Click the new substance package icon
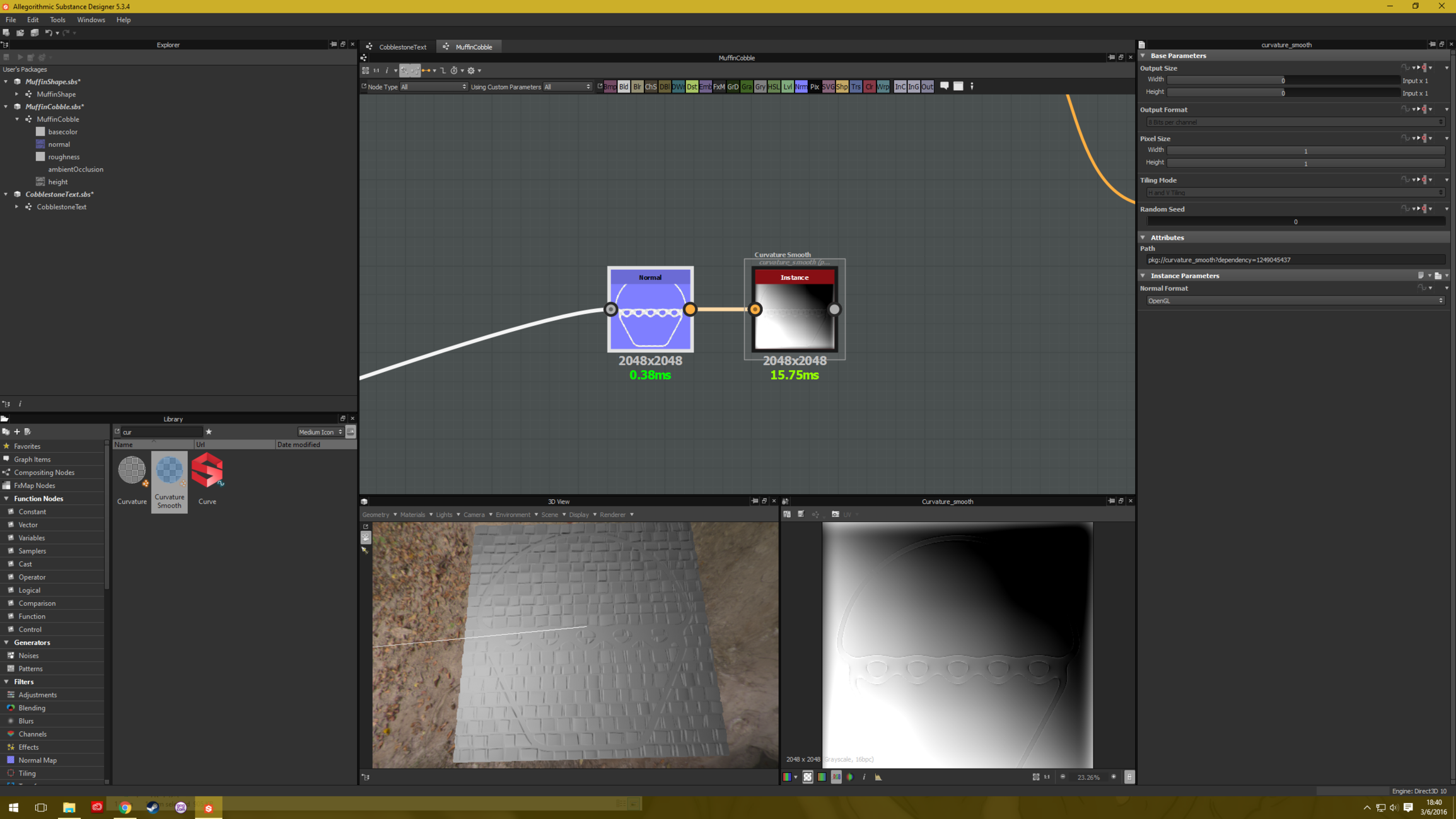Screen dimensions: 1456x819 coord(6,33)
